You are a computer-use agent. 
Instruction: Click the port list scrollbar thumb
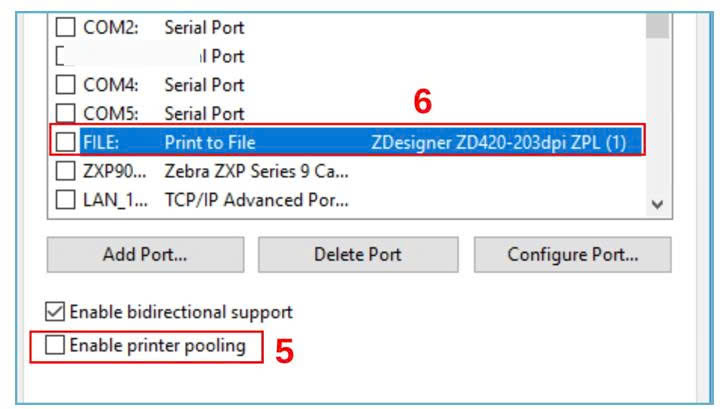[x=657, y=24]
